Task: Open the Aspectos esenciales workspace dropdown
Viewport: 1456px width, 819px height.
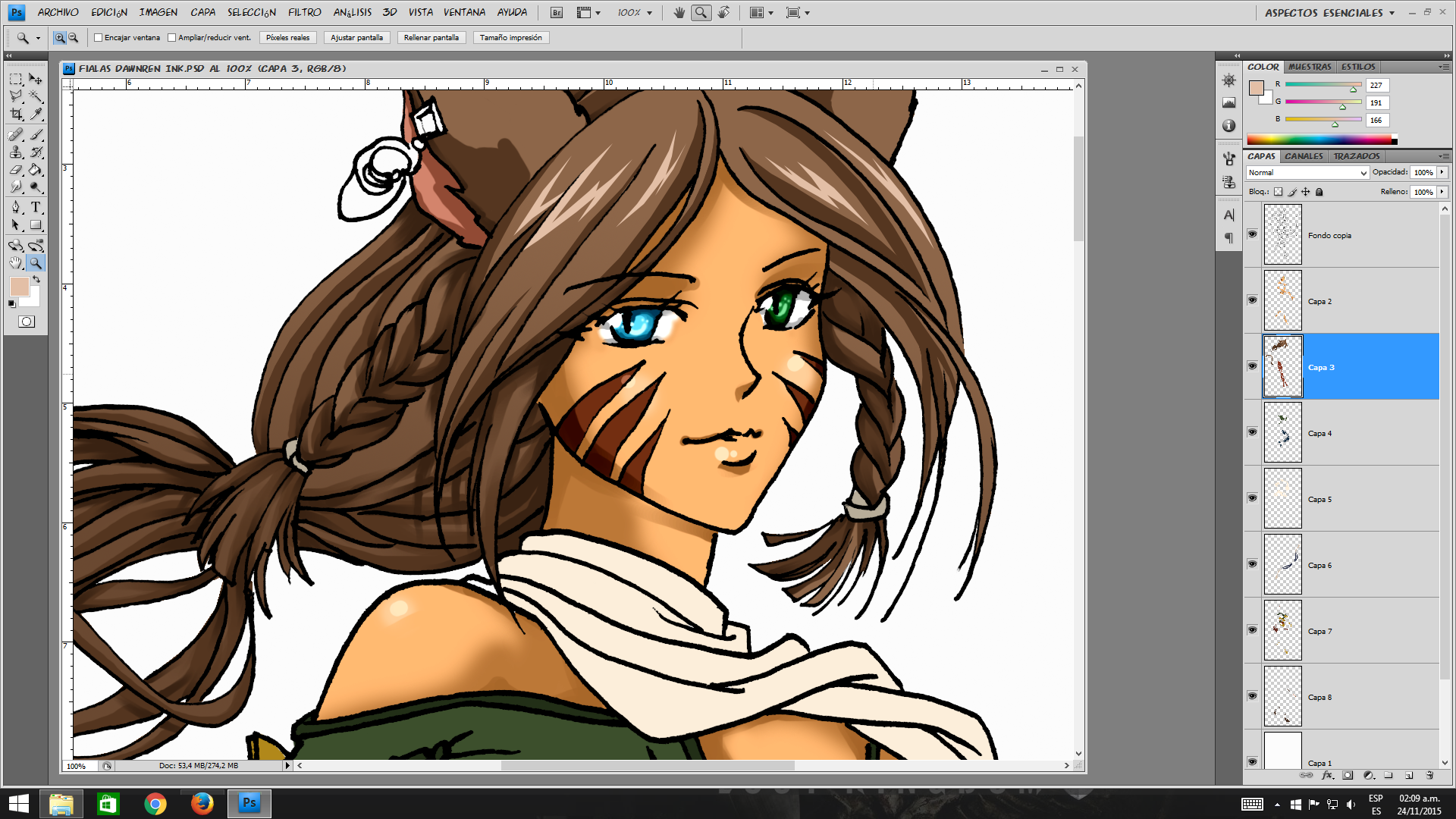Action: (1329, 13)
